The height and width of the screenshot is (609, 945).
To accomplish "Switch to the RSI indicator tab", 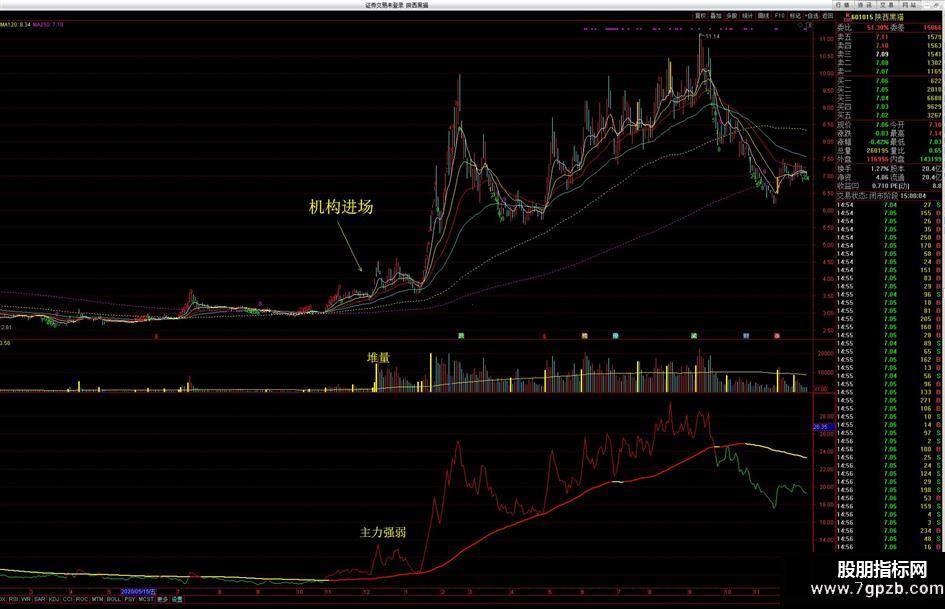I will (13, 599).
